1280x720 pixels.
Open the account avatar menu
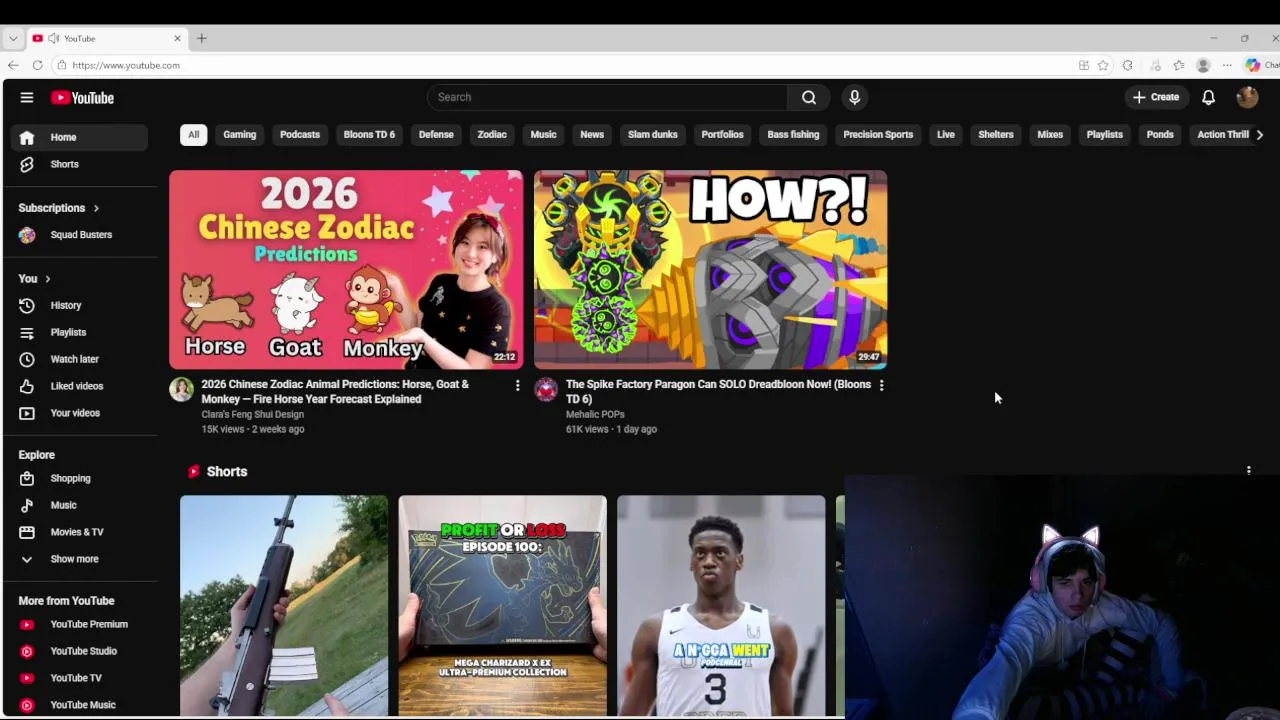1247,97
